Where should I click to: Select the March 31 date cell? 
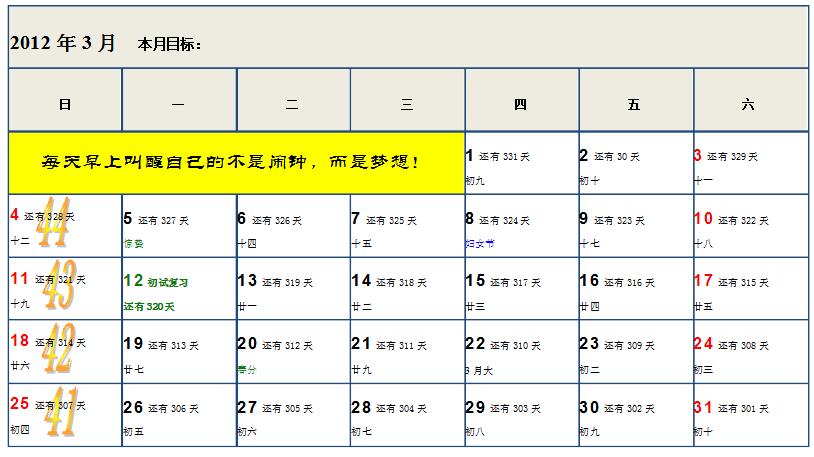tap(749, 414)
